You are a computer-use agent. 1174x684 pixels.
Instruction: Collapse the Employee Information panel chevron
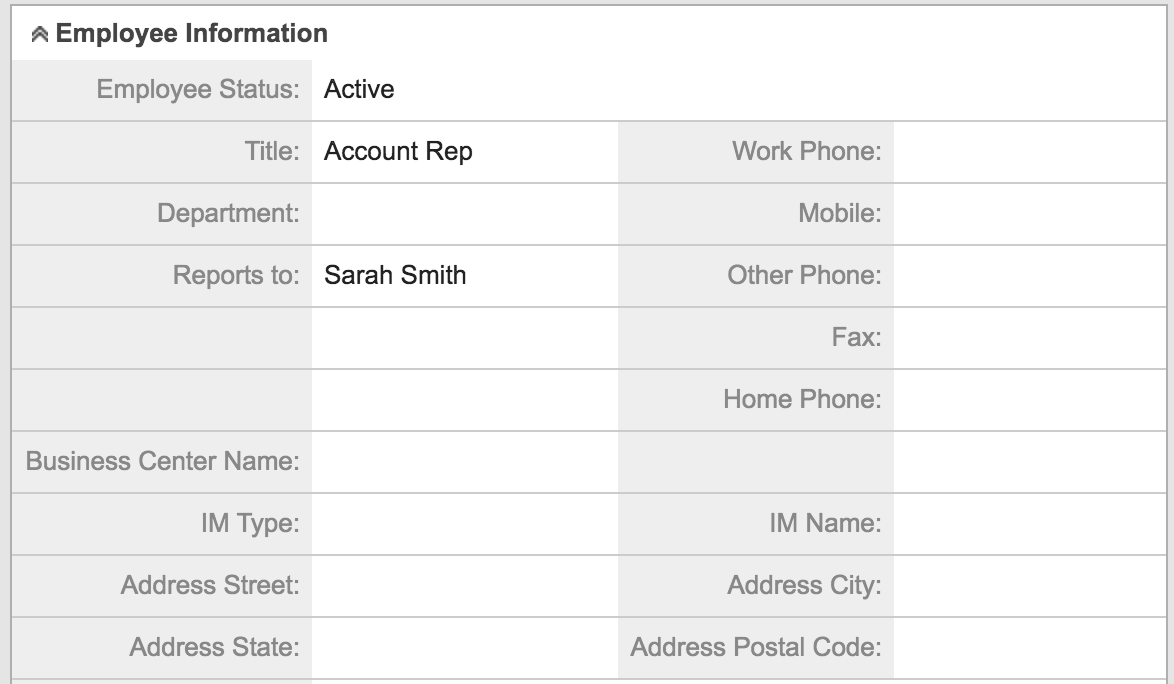40,35
